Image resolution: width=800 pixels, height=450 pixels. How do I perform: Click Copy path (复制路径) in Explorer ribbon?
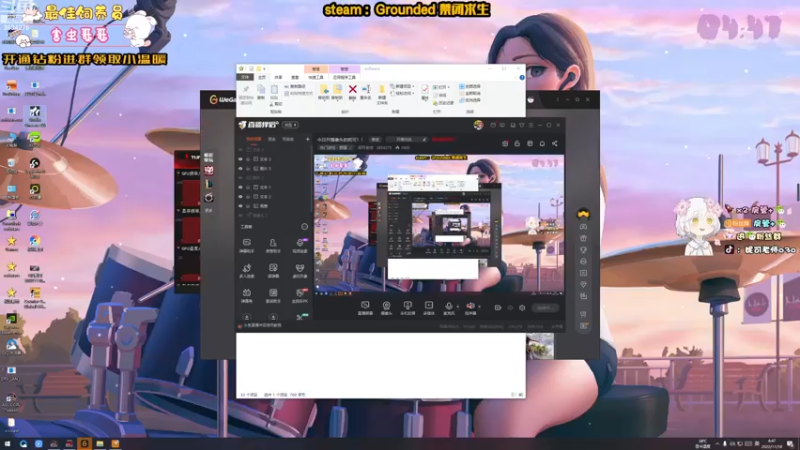pyautogui.click(x=294, y=87)
